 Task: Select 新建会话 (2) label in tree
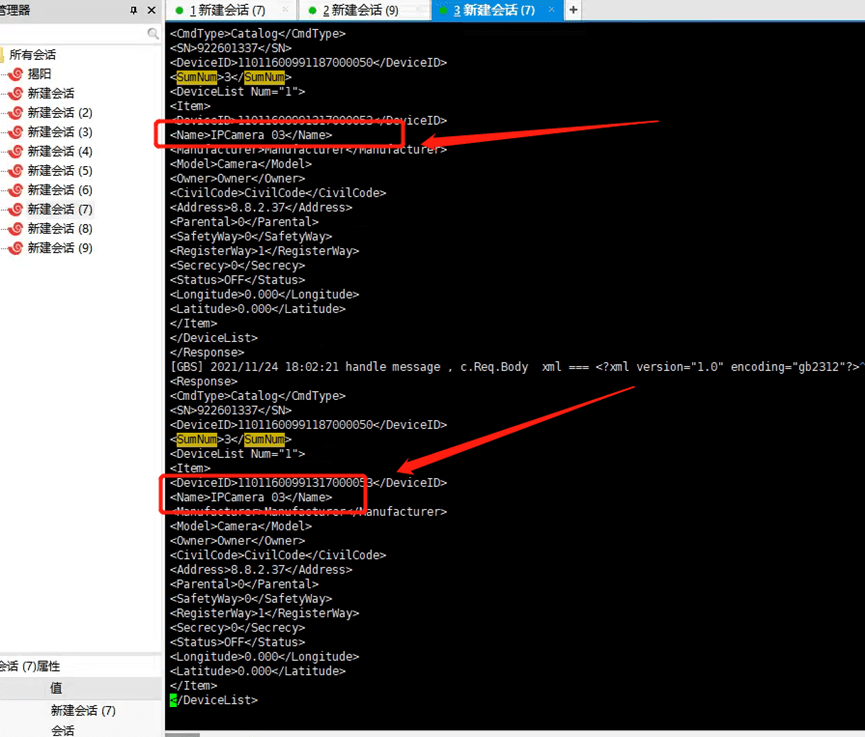coord(60,113)
